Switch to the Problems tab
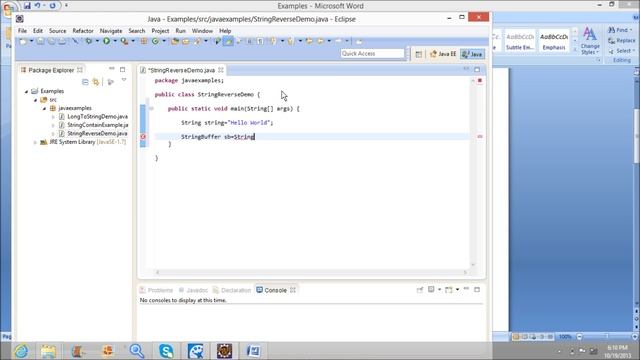 point(156,290)
